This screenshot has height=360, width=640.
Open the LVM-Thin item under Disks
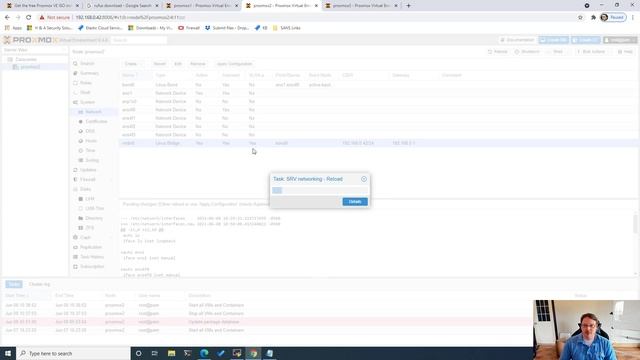pos(94,209)
